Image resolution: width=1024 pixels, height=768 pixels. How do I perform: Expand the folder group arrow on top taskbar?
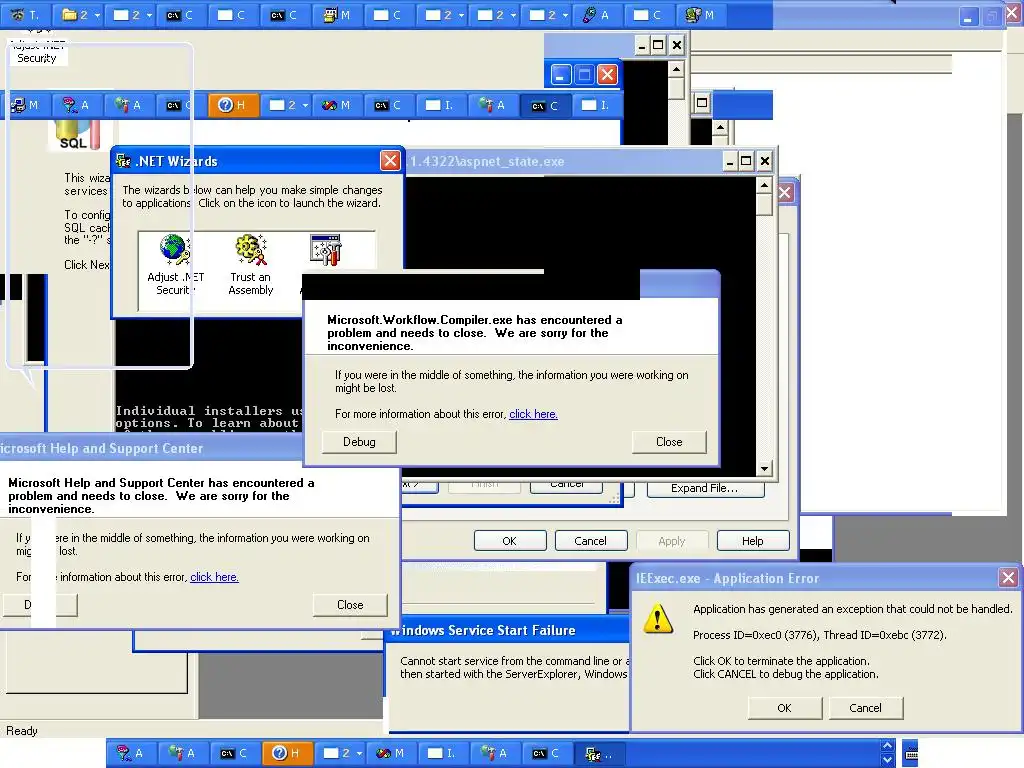point(97,15)
